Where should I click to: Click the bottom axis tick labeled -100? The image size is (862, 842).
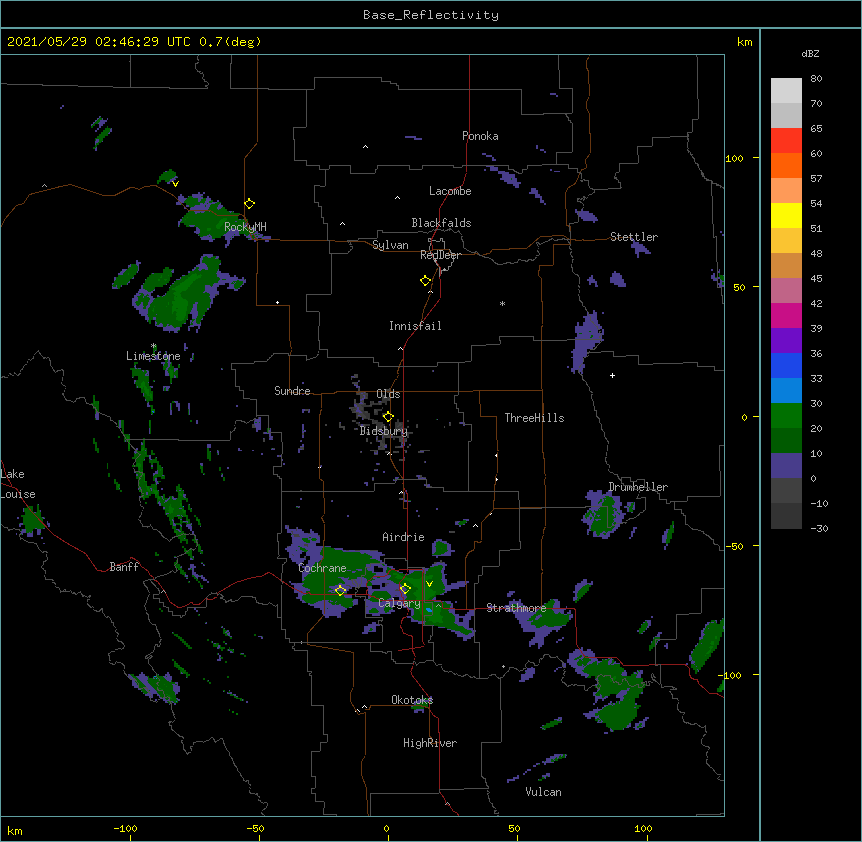(x=125, y=828)
